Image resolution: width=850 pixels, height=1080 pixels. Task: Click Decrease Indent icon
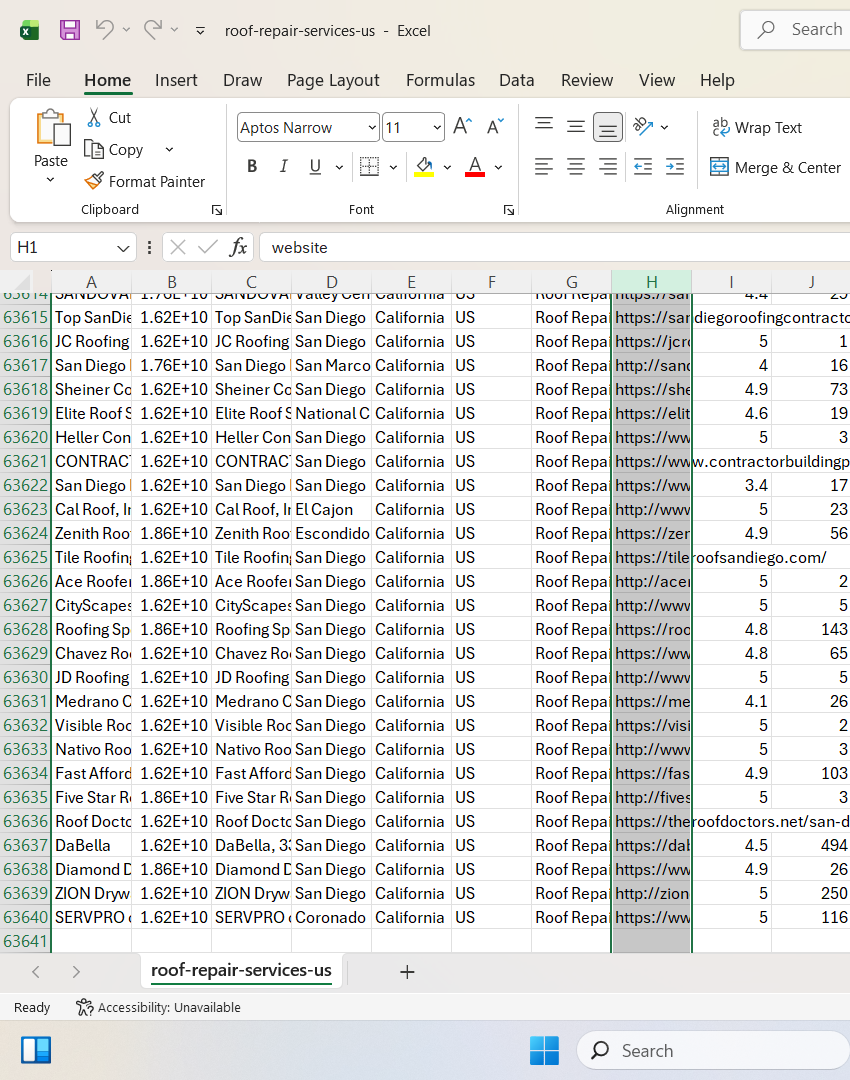click(643, 166)
